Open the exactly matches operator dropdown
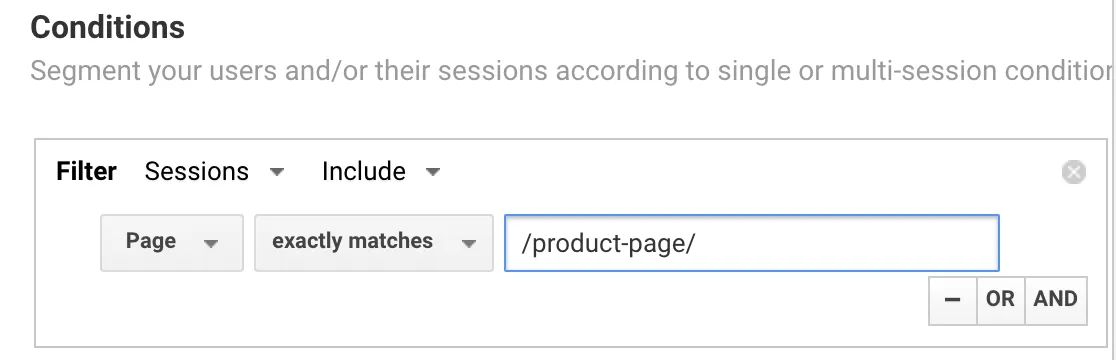This screenshot has height=360, width=1116. [374, 243]
